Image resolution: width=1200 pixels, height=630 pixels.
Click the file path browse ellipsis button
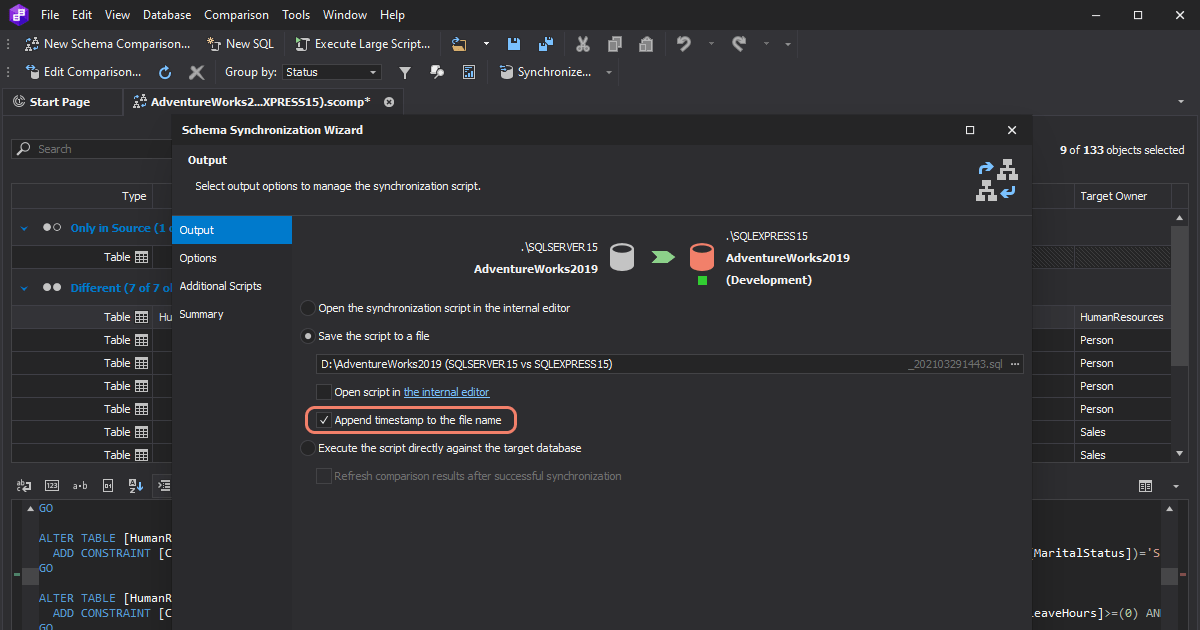pyautogui.click(x=1015, y=364)
